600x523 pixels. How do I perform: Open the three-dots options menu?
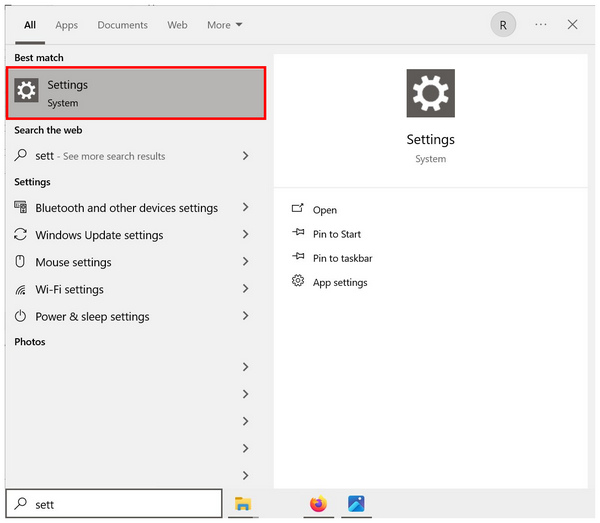click(x=541, y=24)
